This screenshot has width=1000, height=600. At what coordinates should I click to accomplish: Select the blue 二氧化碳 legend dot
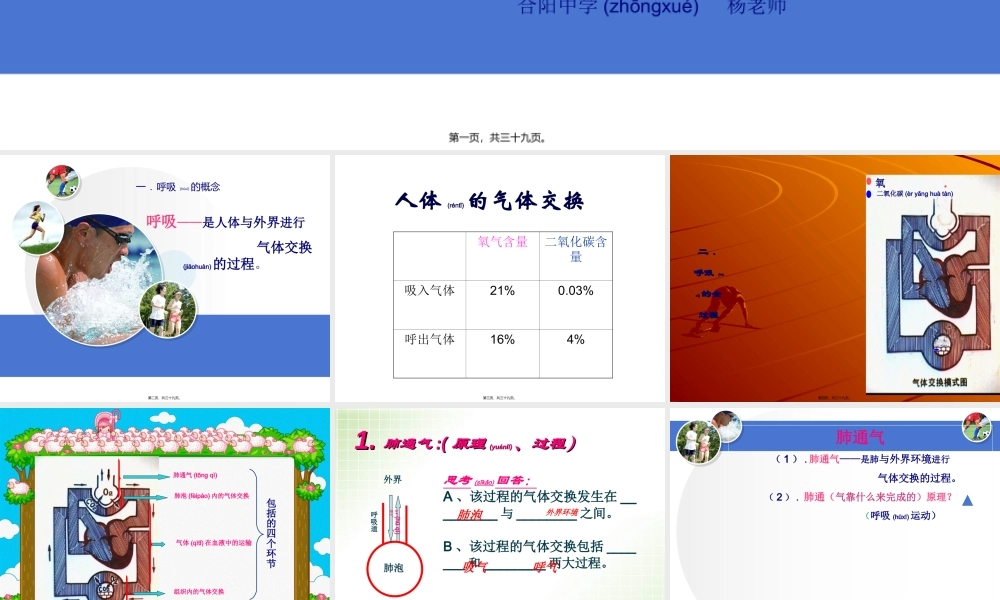click(x=867, y=193)
